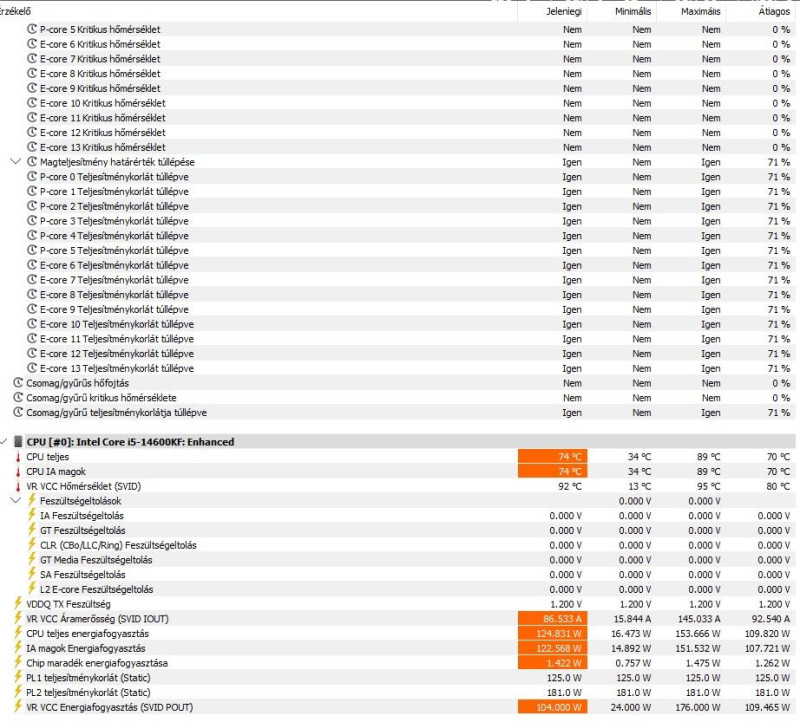Collapse the CPU [#0] Intel Core i5-14600KF section
Viewport: 800px width, 722px height.
pyautogui.click(x=4, y=442)
